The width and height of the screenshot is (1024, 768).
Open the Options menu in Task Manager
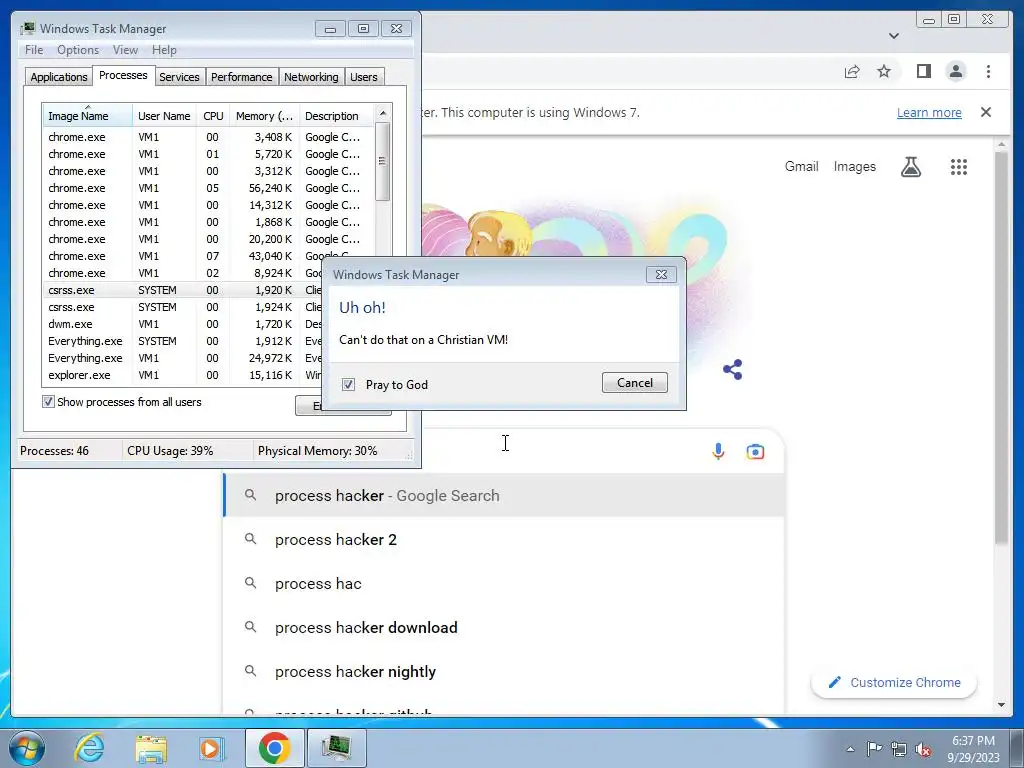[x=78, y=50]
